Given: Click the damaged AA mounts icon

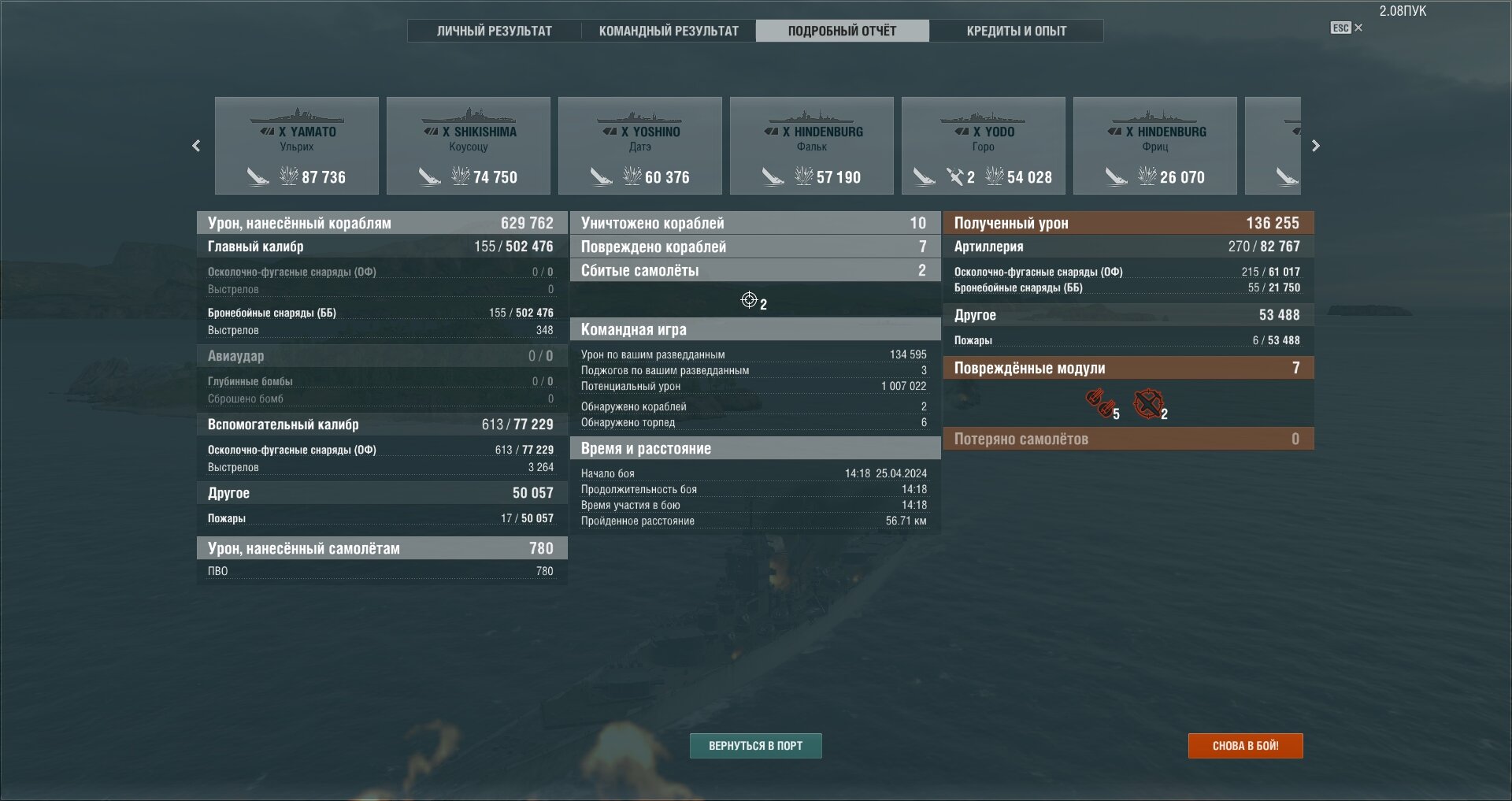Looking at the screenshot, I should click(1147, 404).
